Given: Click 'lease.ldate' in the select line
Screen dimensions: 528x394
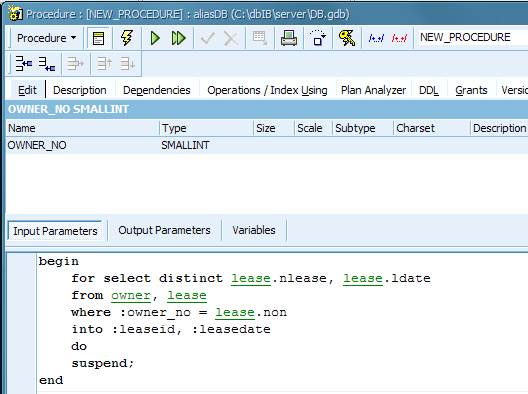Looking at the screenshot, I should pos(387,278).
